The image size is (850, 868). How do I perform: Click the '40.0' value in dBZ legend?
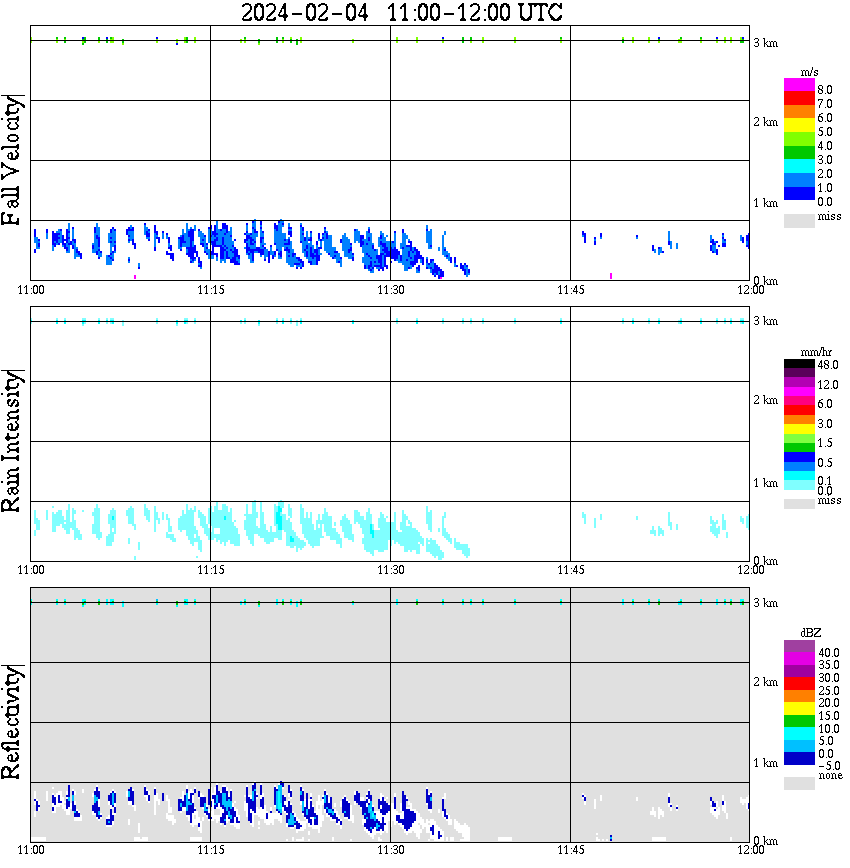pos(829,654)
